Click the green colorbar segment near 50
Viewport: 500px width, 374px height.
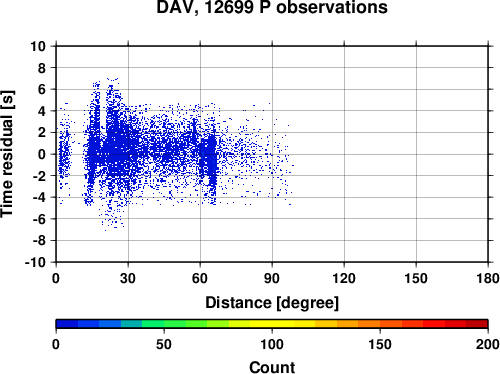175,324
